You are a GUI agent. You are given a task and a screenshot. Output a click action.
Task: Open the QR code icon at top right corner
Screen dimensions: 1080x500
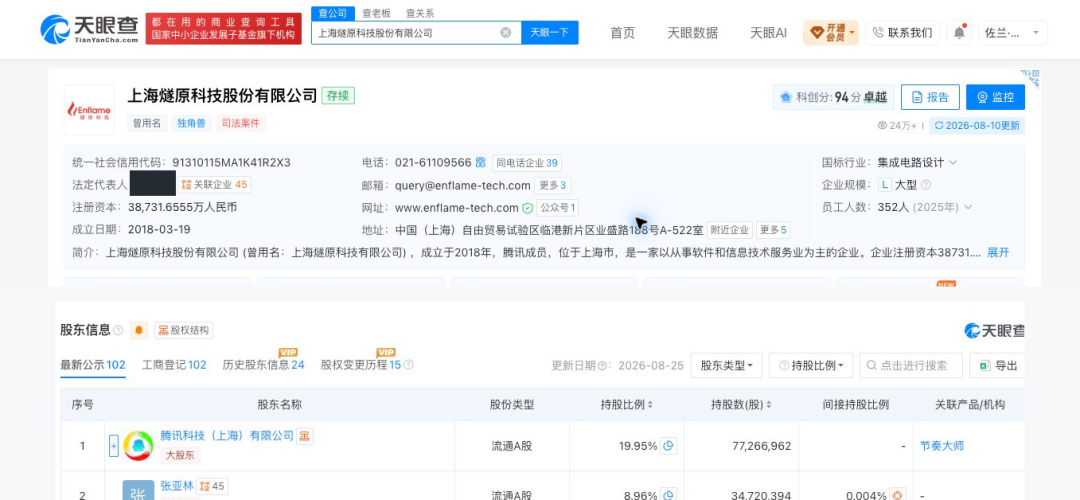point(1030,77)
